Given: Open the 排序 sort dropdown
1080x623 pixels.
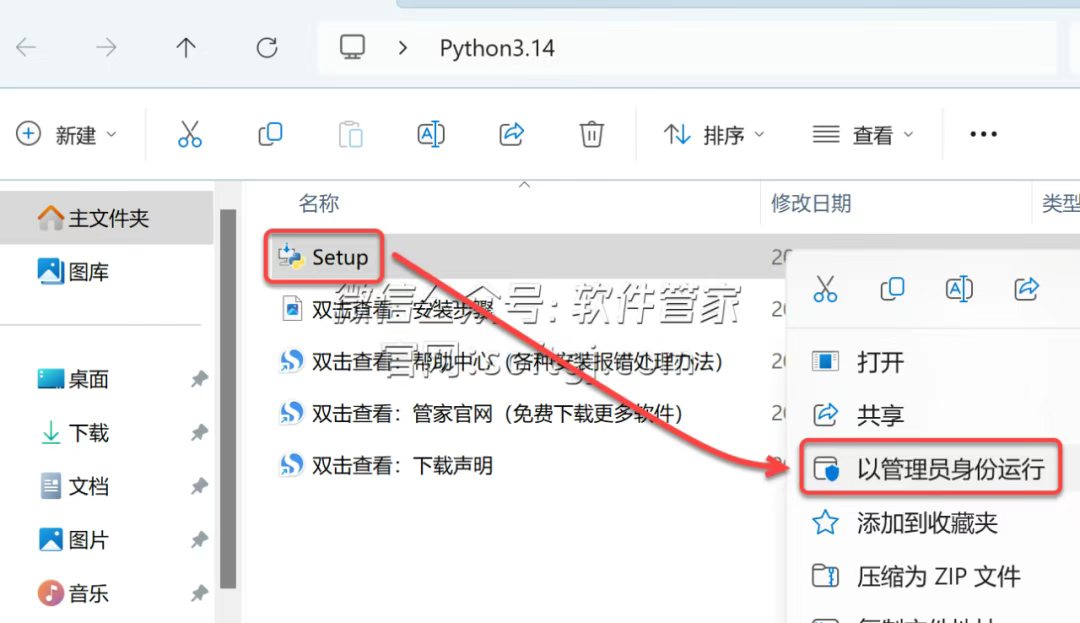Looking at the screenshot, I should click(x=714, y=135).
